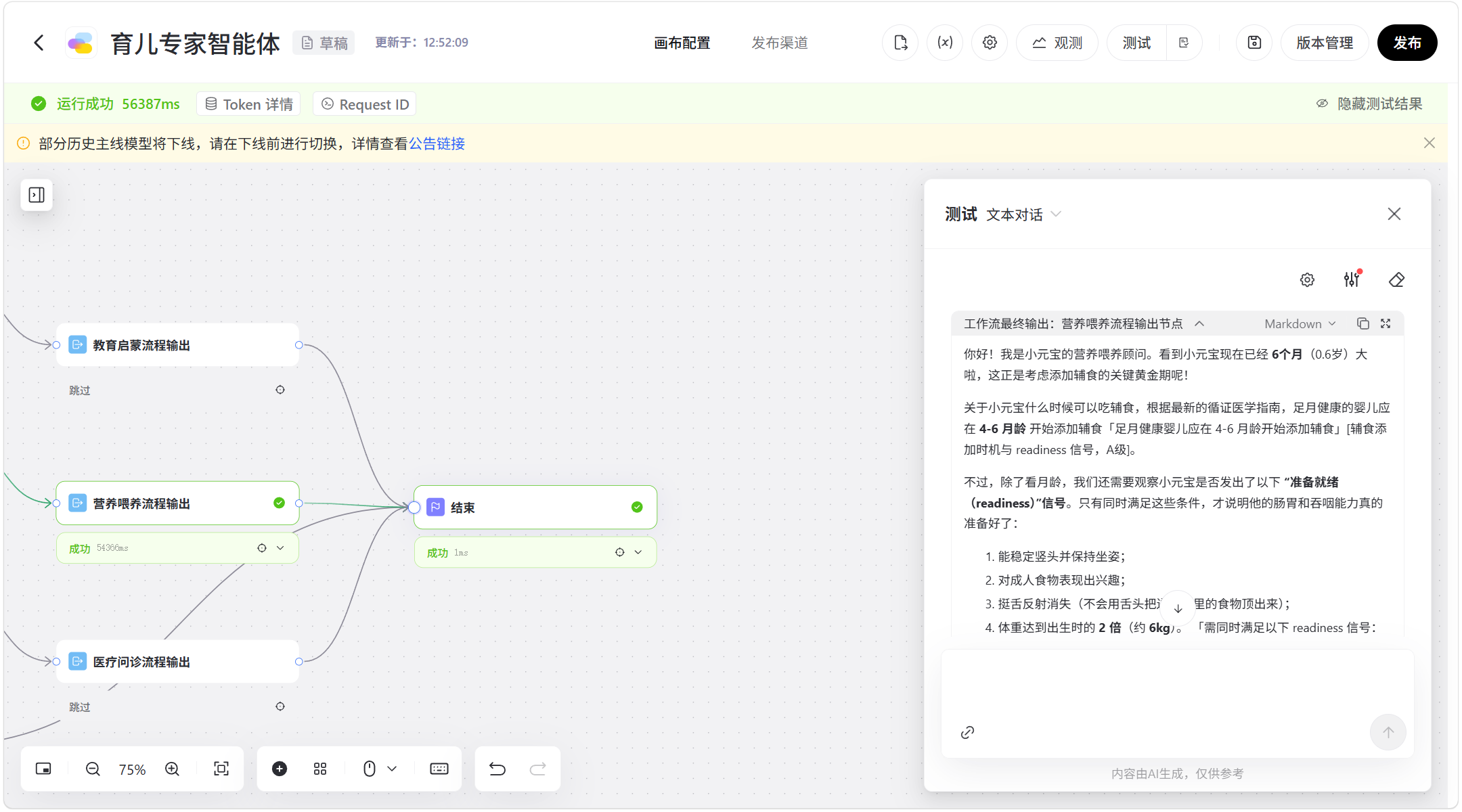Select the 营养喂养流程输出 node
This screenshot has width=1462, height=812.
click(177, 503)
